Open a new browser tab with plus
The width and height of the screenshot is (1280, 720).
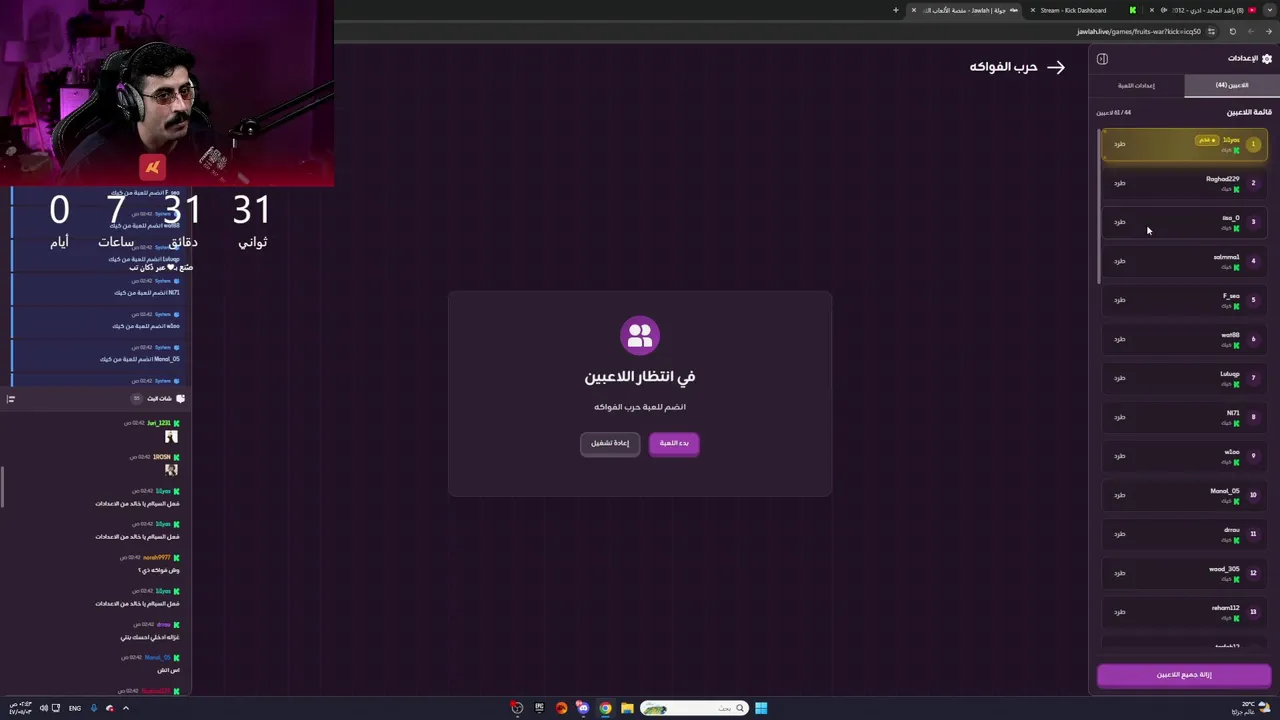pyautogui.click(x=896, y=10)
